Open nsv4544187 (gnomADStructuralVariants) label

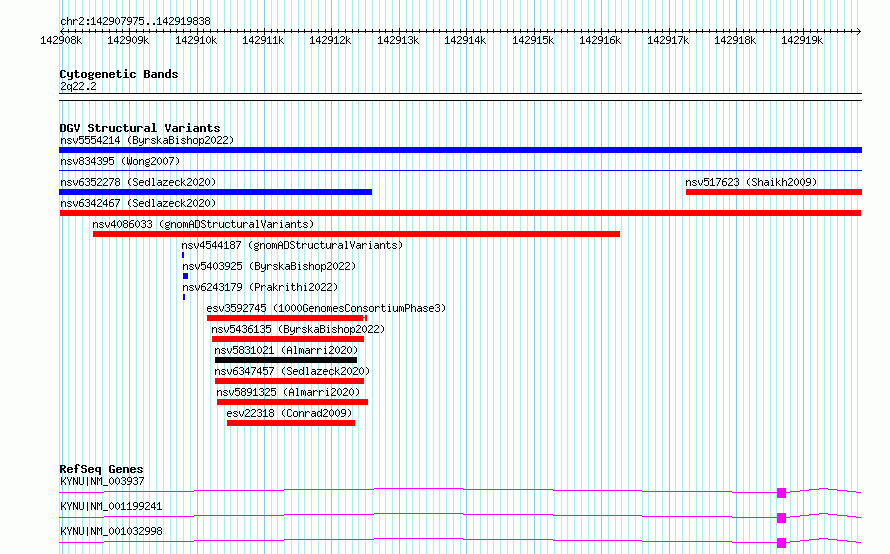click(x=292, y=245)
